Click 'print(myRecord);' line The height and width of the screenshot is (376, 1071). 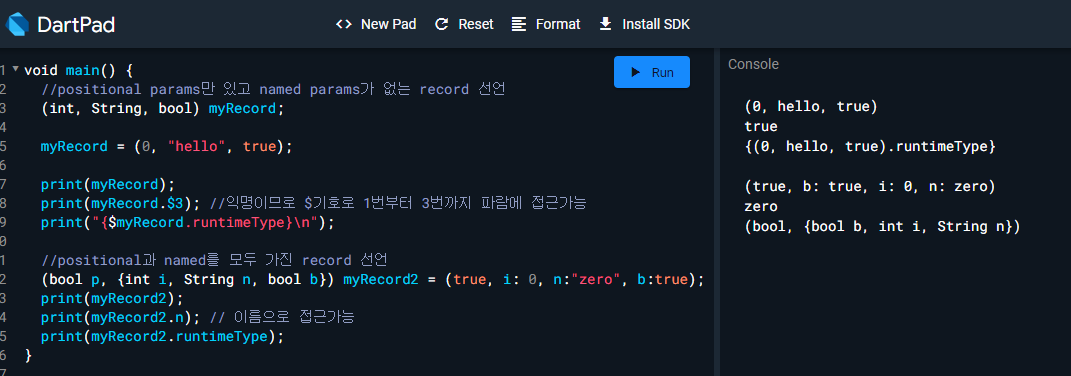click(x=107, y=184)
